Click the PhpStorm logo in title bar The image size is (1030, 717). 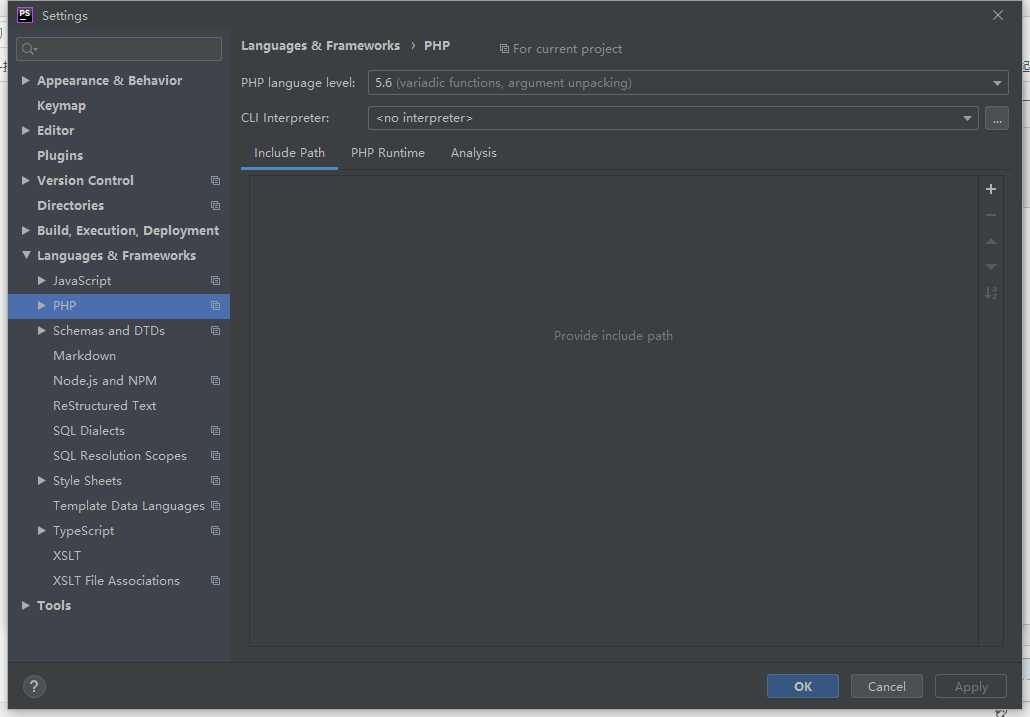tap(24, 15)
